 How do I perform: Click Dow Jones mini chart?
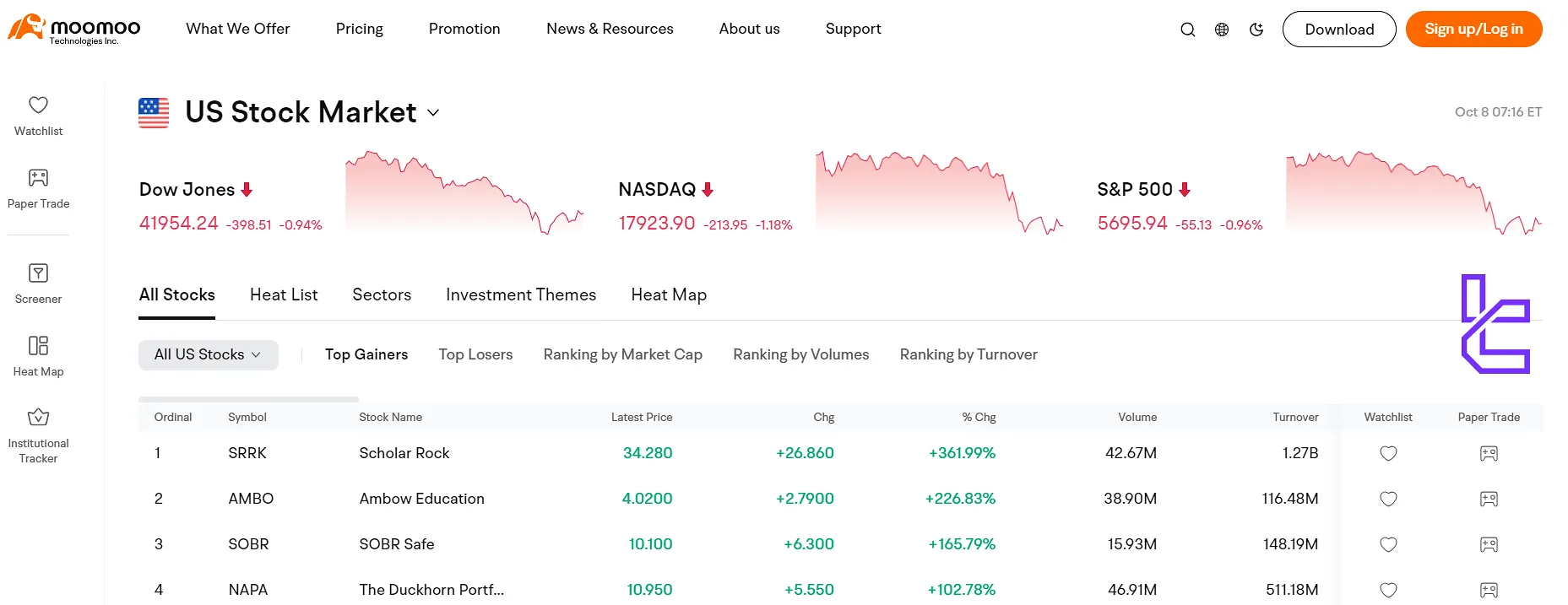pyautogui.click(x=464, y=192)
